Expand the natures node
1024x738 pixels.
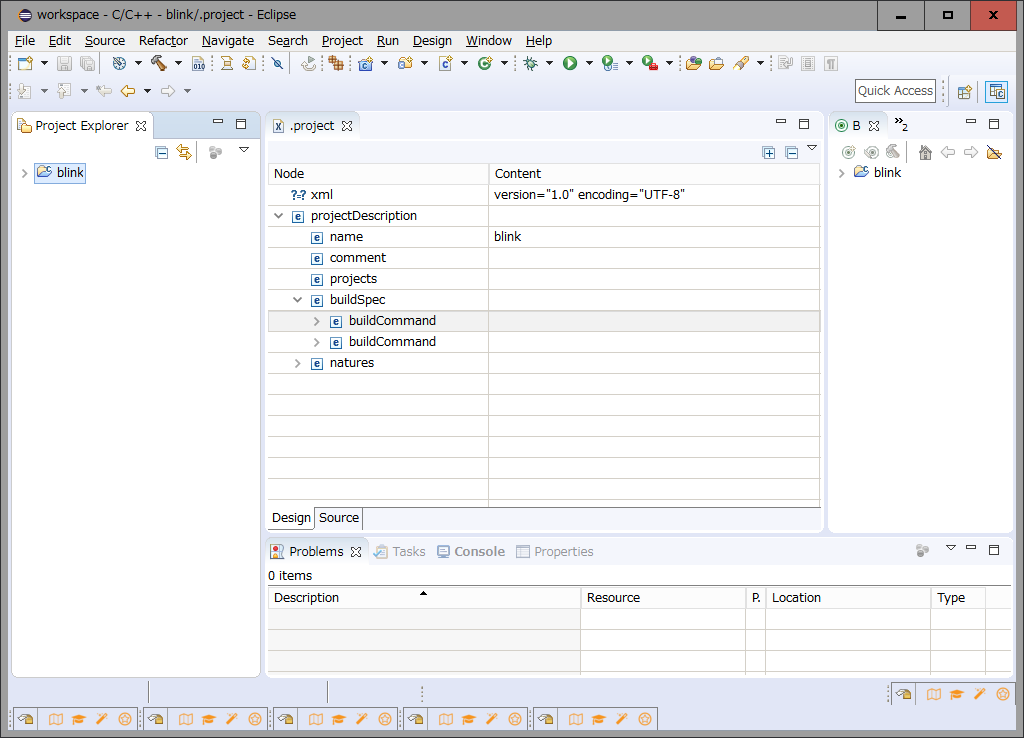coord(298,363)
